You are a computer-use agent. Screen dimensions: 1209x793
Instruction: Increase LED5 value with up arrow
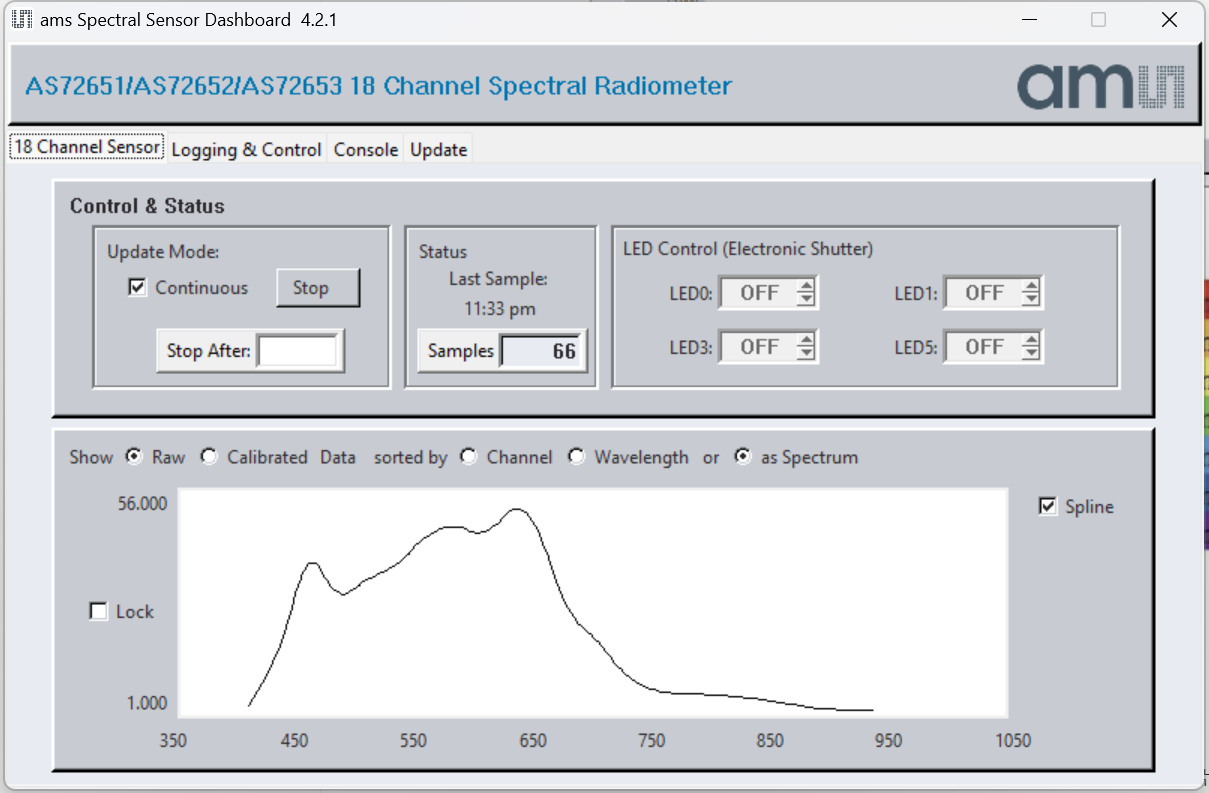1031,340
